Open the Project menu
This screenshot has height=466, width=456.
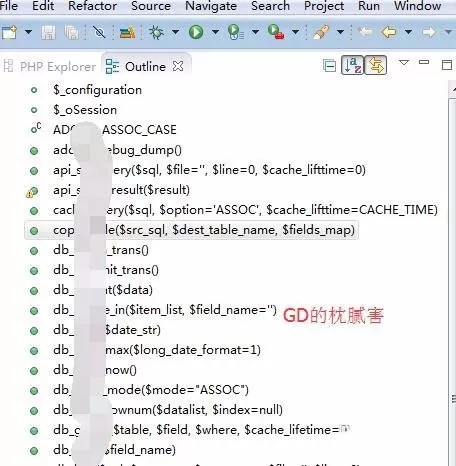point(324,6)
